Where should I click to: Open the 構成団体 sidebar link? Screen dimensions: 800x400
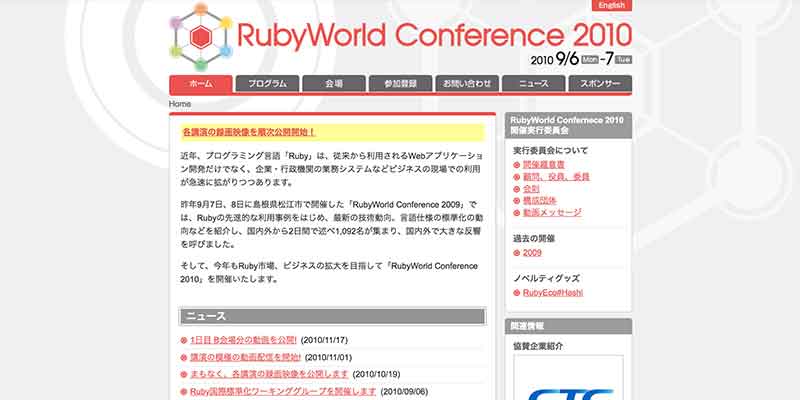click(x=540, y=201)
